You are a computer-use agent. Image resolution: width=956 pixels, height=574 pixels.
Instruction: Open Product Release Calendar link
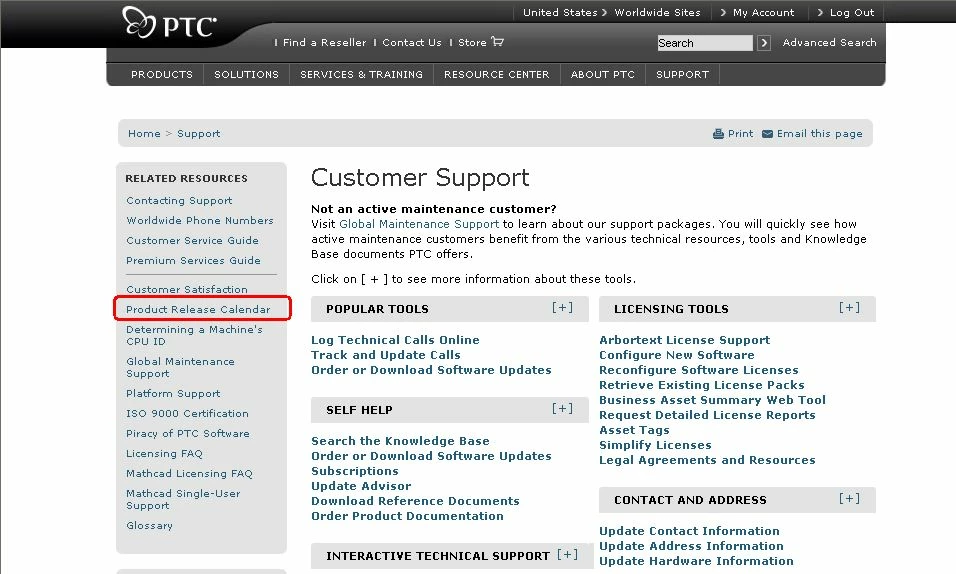click(198, 309)
